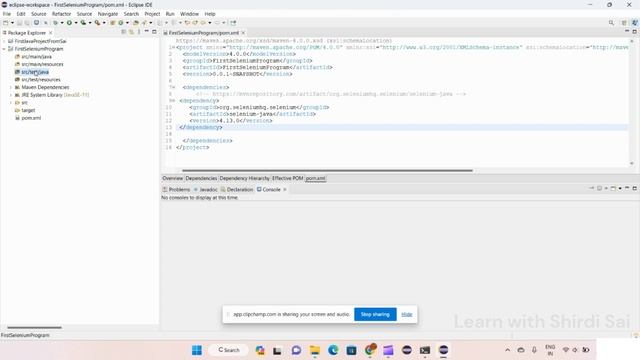640x360 pixels.
Task: Click the New Java Class icon
Action: (x=121, y=23)
